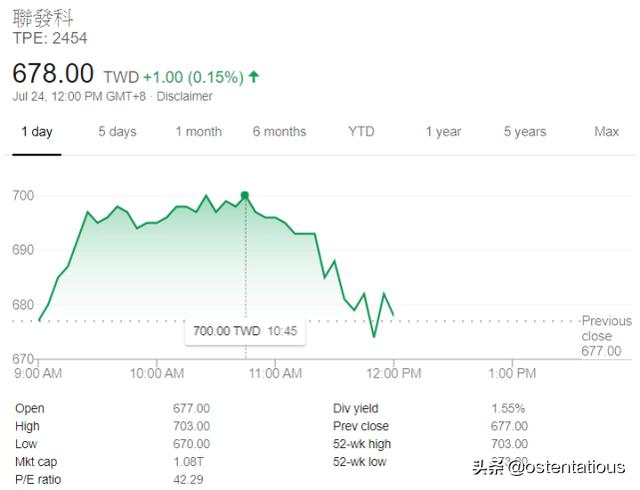Viewport: 640px width, 490px height.
Task: Click the green up arrow icon
Action: coord(254,76)
